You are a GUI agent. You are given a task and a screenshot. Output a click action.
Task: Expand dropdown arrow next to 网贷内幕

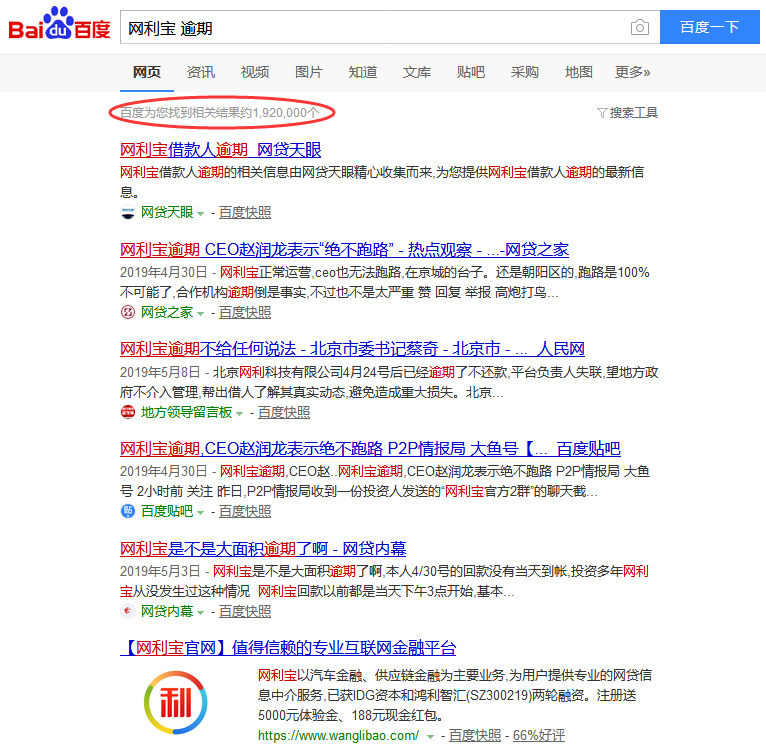(x=200, y=612)
